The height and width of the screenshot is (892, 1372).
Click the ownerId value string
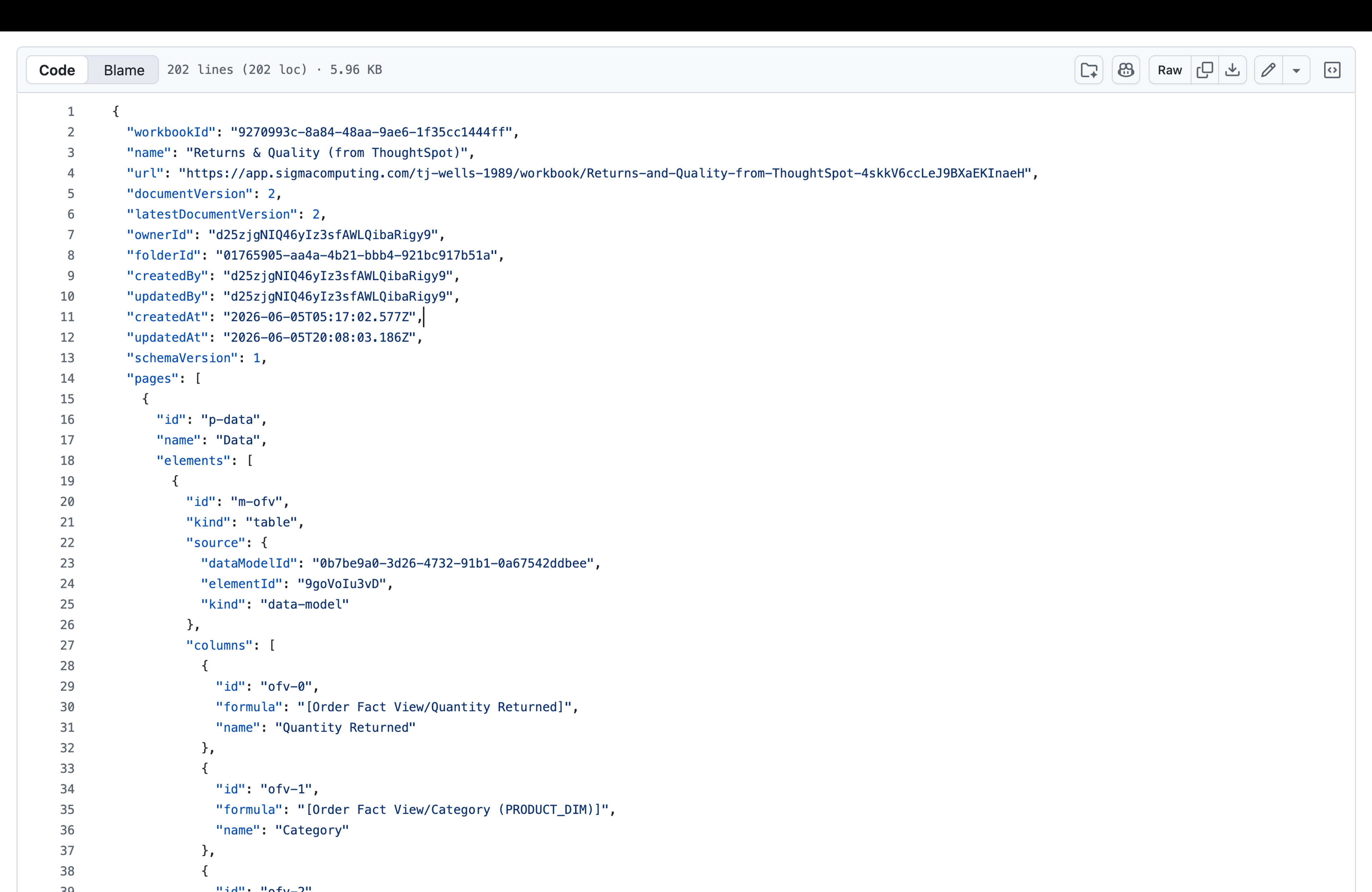[323, 235]
